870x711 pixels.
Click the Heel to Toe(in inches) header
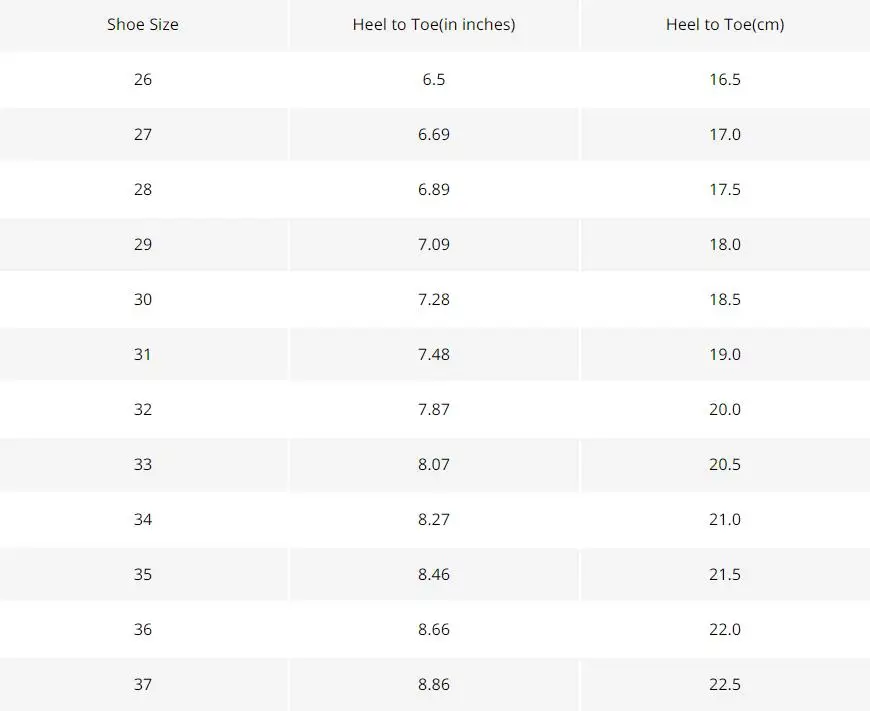(x=434, y=24)
